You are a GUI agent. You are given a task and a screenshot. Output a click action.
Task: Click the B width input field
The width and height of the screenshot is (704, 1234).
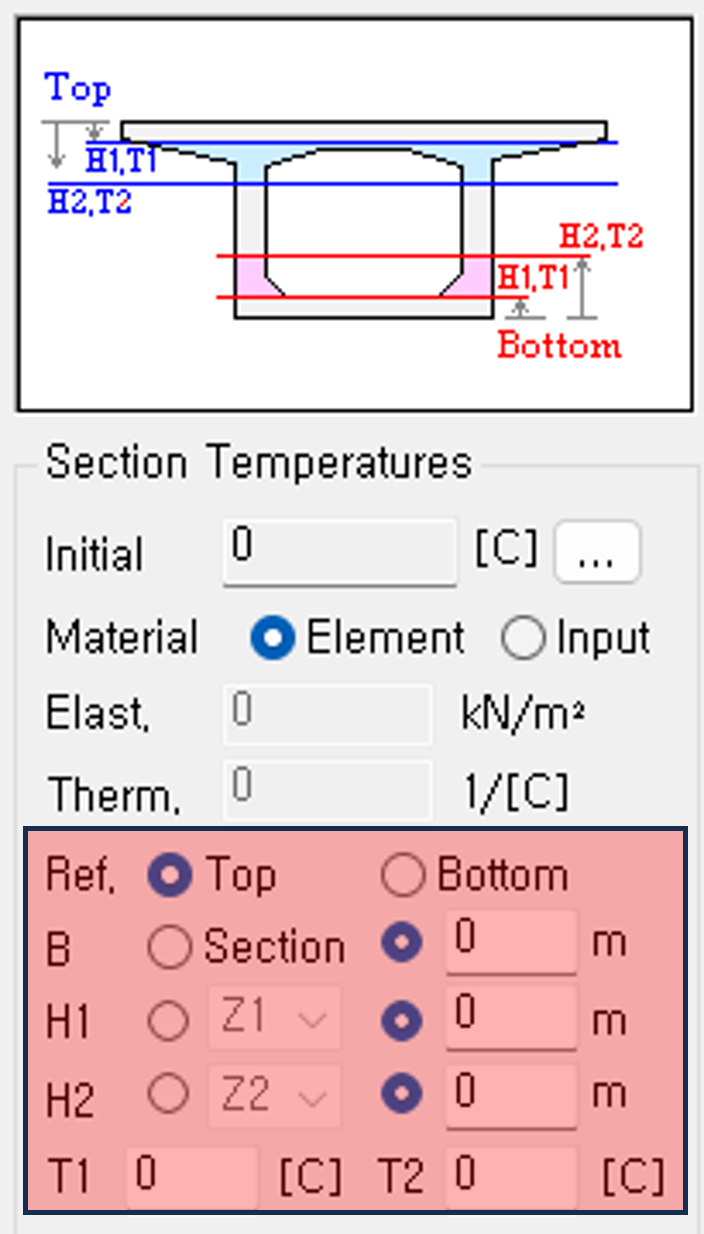511,942
